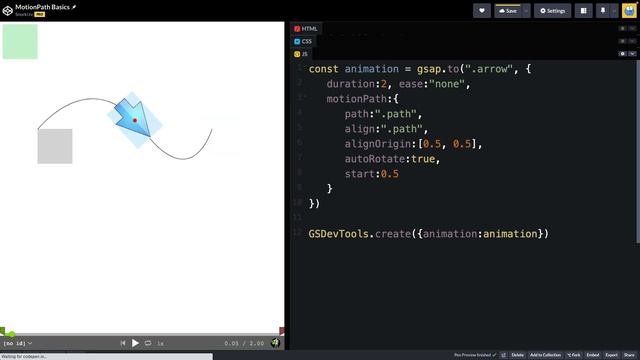Click the JS editor vertical scrollbar
Viewport: 640px width, 360px height.
[638, 151]
